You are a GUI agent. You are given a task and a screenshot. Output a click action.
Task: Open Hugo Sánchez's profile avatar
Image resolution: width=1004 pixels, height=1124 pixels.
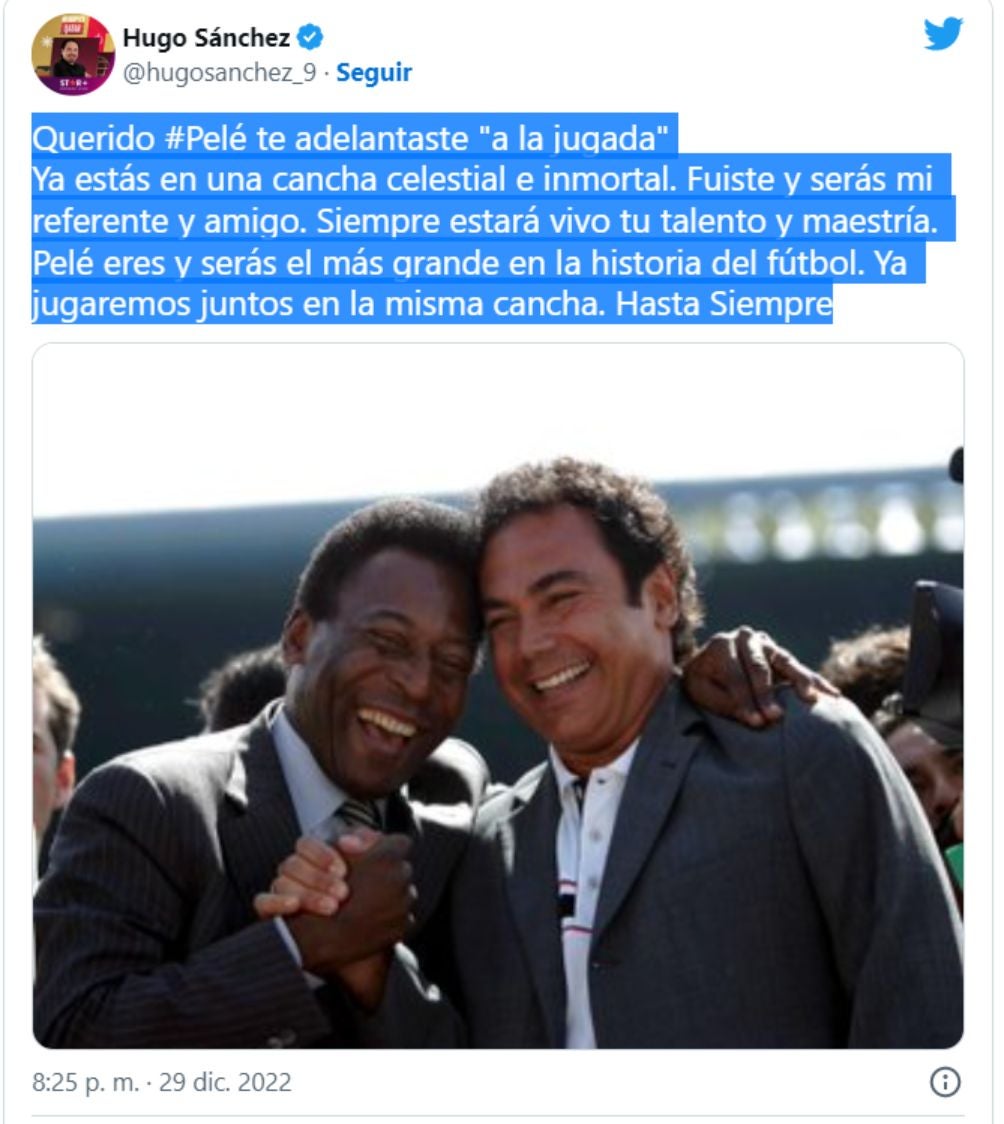click(x=73, y=54)
